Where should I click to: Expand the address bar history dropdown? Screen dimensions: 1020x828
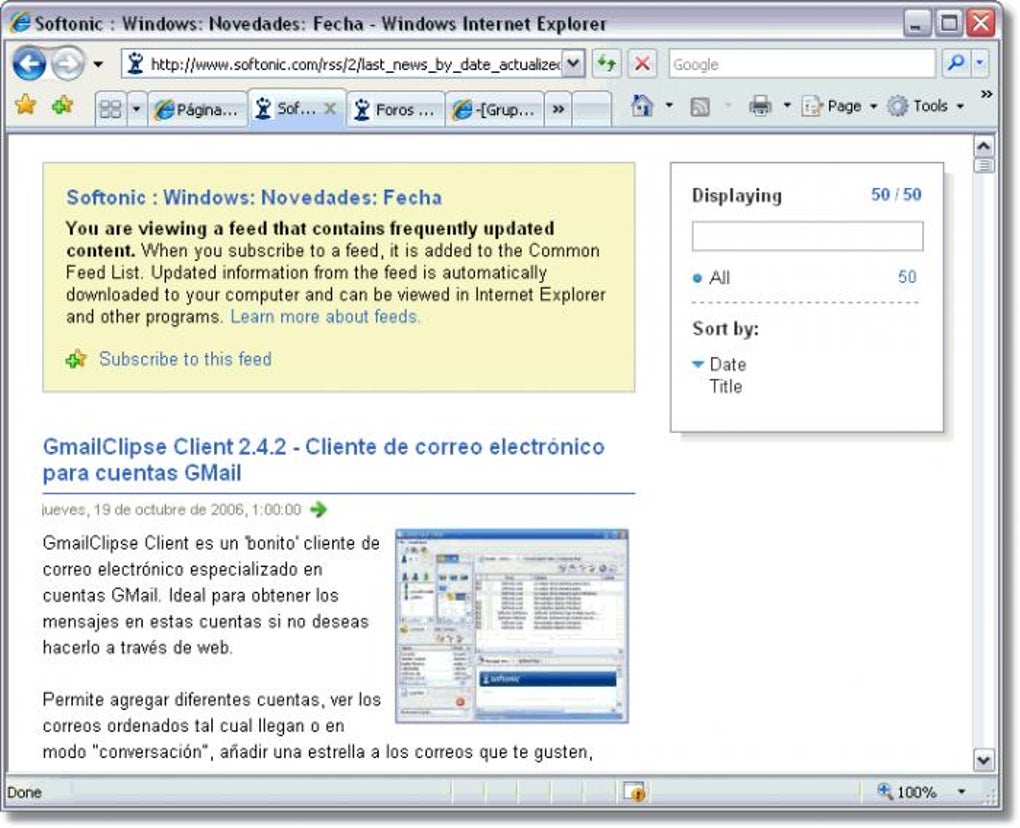[573, 64]
